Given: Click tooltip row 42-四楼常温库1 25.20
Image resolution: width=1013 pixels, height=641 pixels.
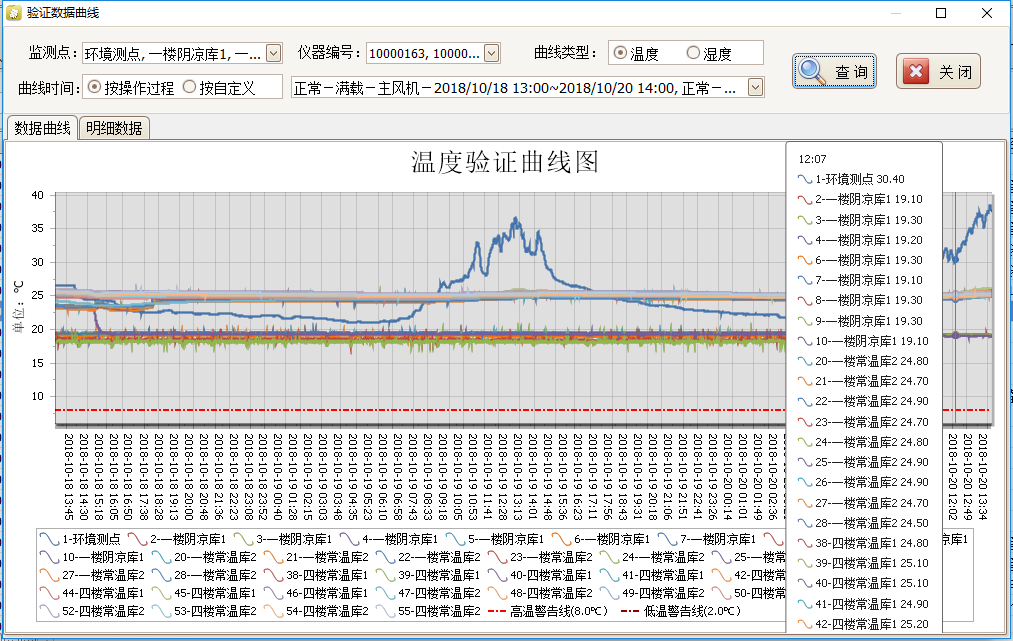Looking at the screenshot, I should 863,624.
